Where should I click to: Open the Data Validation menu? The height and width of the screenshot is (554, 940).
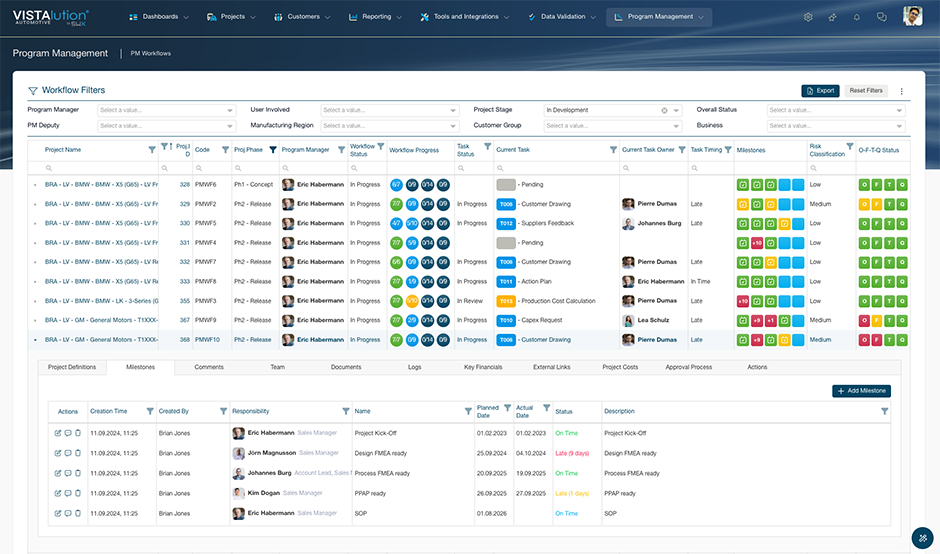click(562, 17)
